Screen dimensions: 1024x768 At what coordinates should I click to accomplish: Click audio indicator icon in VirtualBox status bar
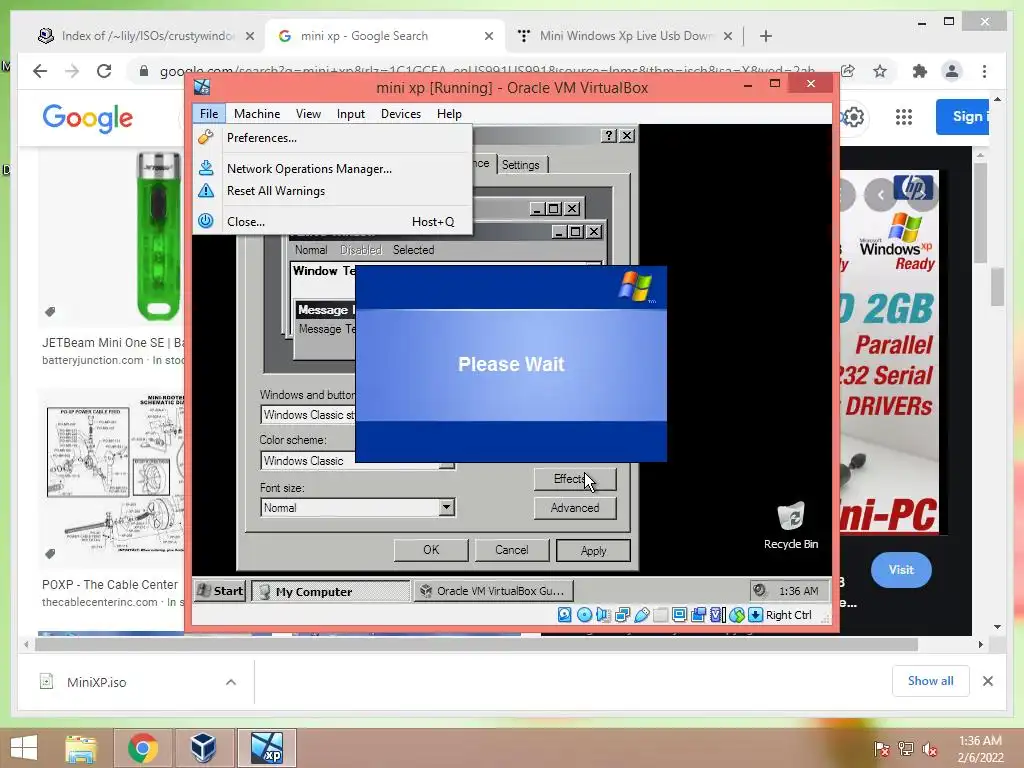[603, 615]
